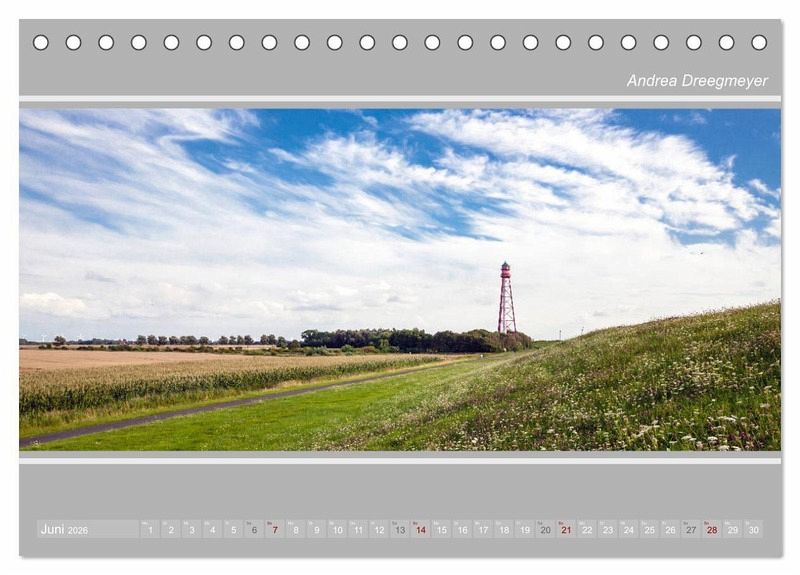Click date 17 in calendar strip
Image resolution: width=800 pixels, height=575 pixels.
click(x=483, y=529)
